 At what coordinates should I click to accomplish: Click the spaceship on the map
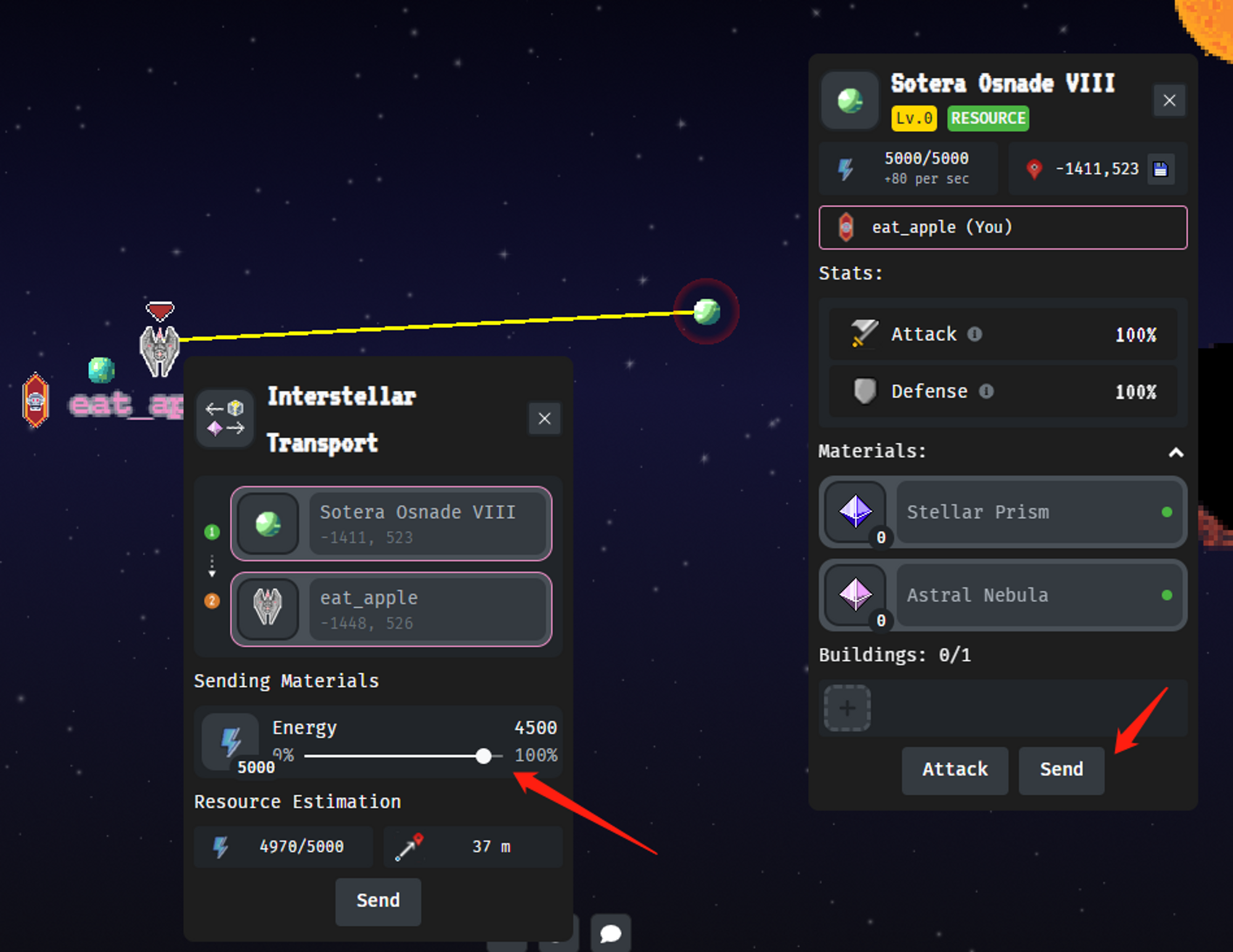(x=160, y=350)
